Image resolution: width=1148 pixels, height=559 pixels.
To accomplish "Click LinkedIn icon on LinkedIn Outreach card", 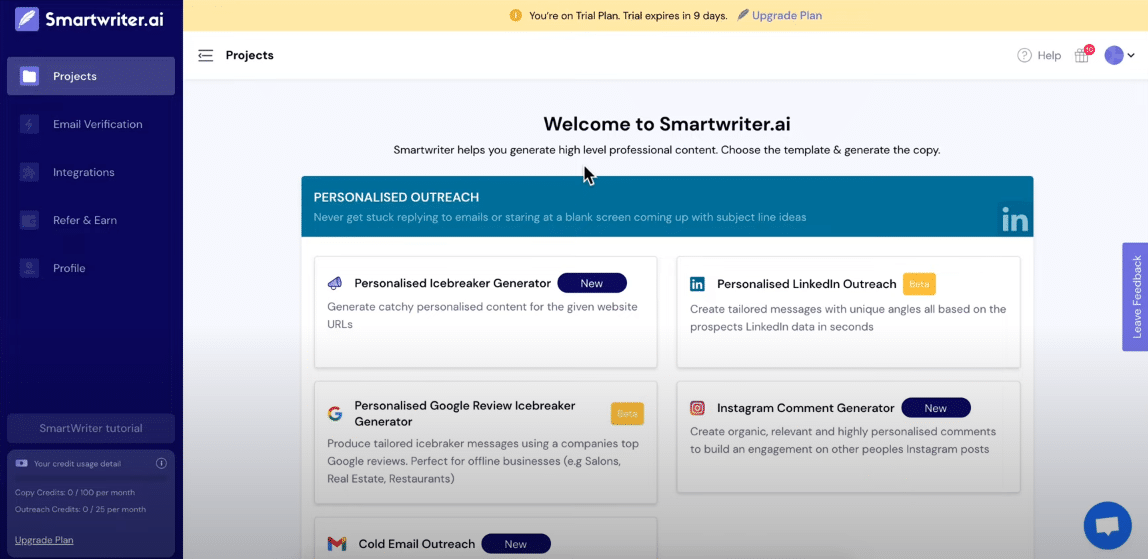I will pos(697,284).
